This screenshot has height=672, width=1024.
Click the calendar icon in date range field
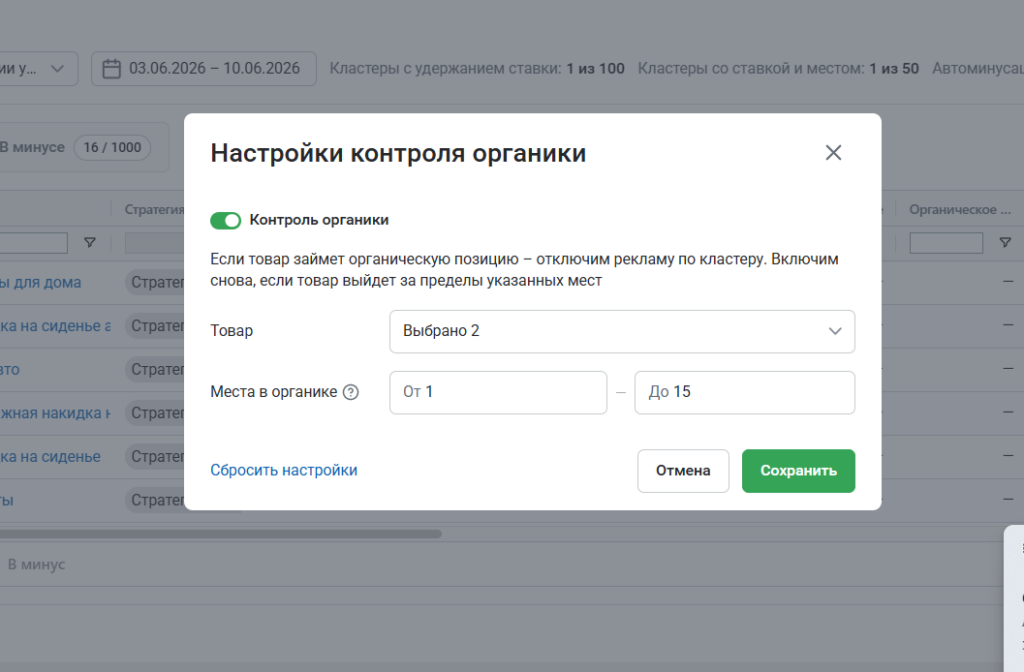pos(112,69)
